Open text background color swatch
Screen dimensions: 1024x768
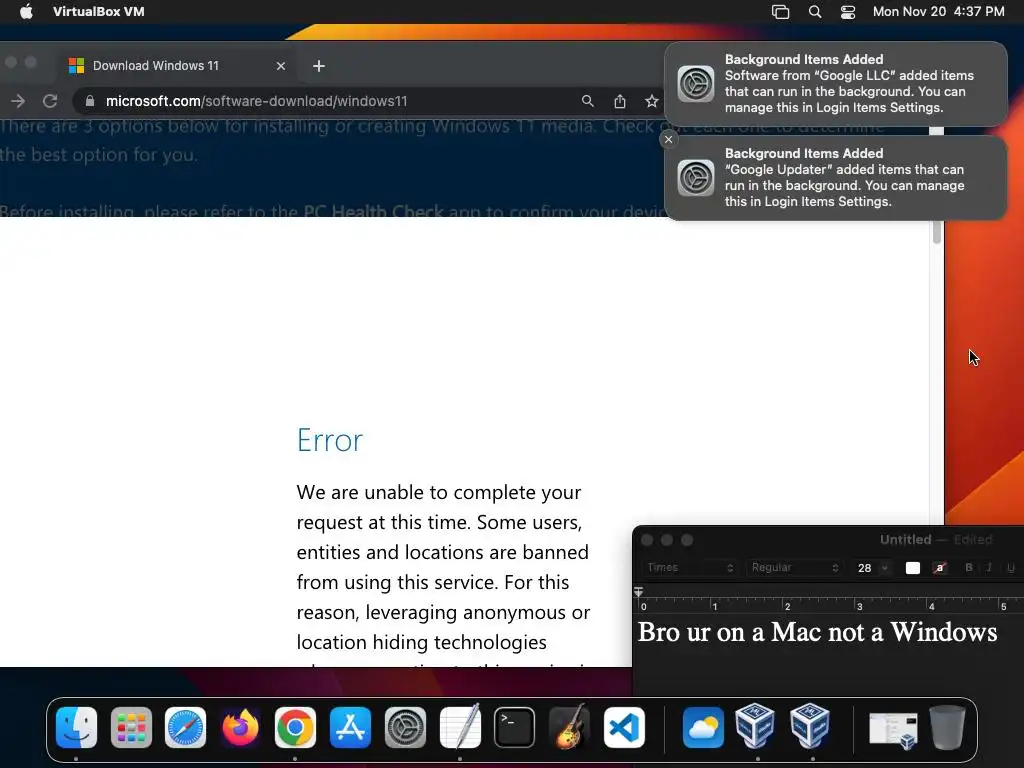(x=940, y=568)
